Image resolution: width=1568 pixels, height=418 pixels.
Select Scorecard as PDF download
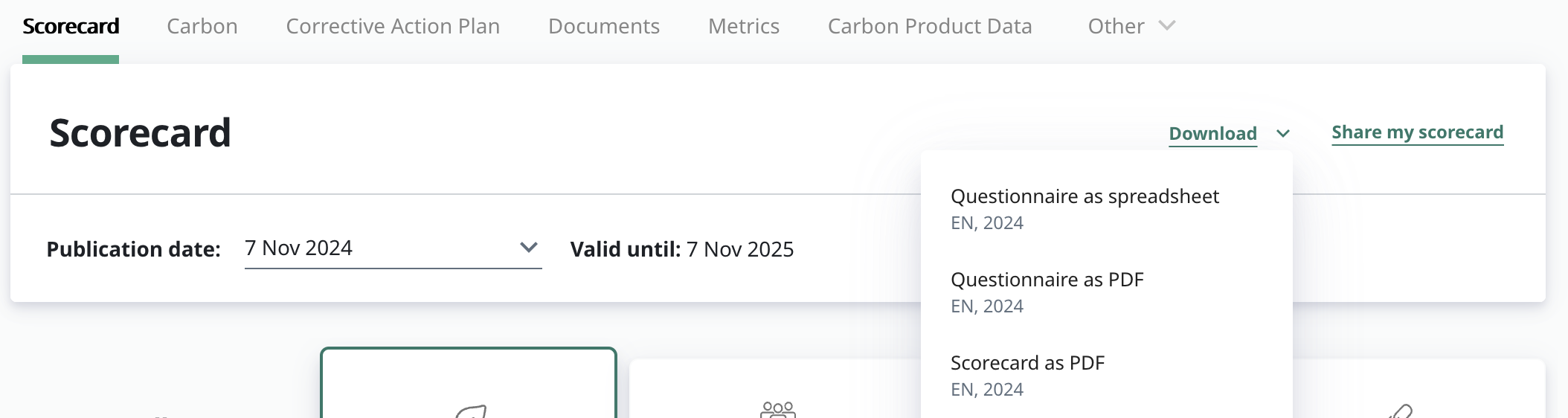pos(1027,375)
